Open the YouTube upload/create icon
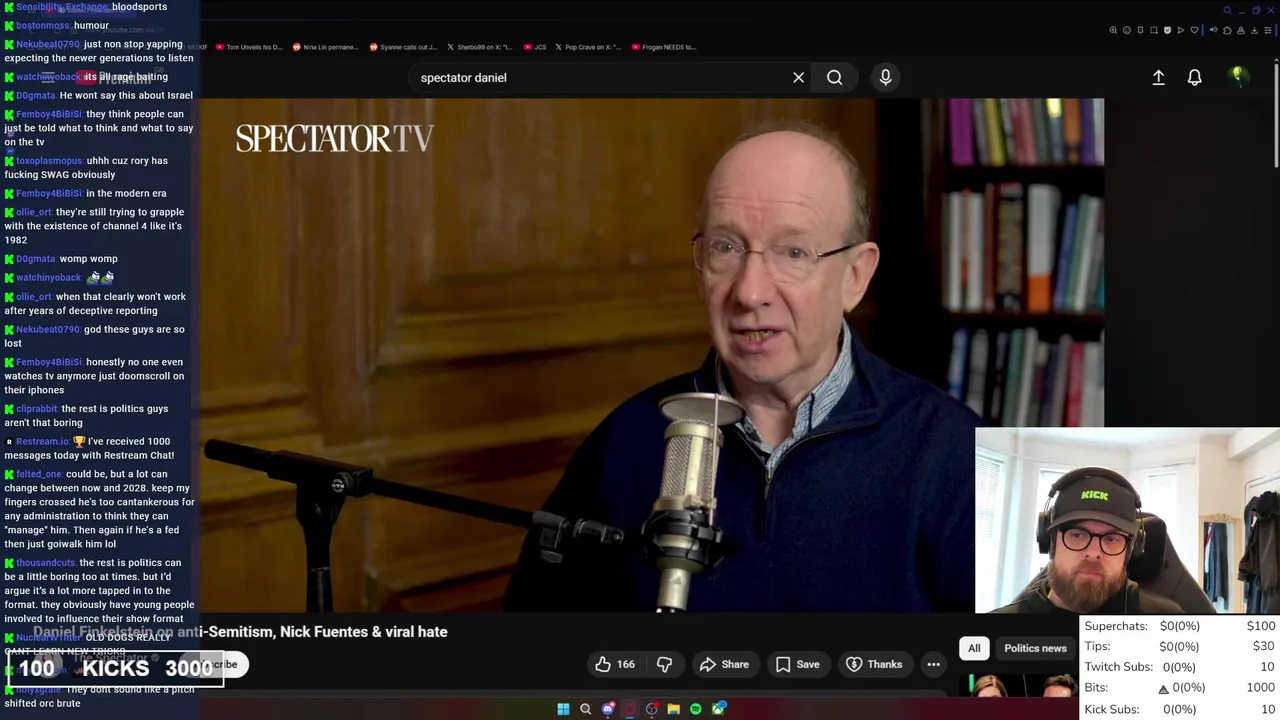The height and width of the screenshot is (720, 1280). [x=1158, y=77]
